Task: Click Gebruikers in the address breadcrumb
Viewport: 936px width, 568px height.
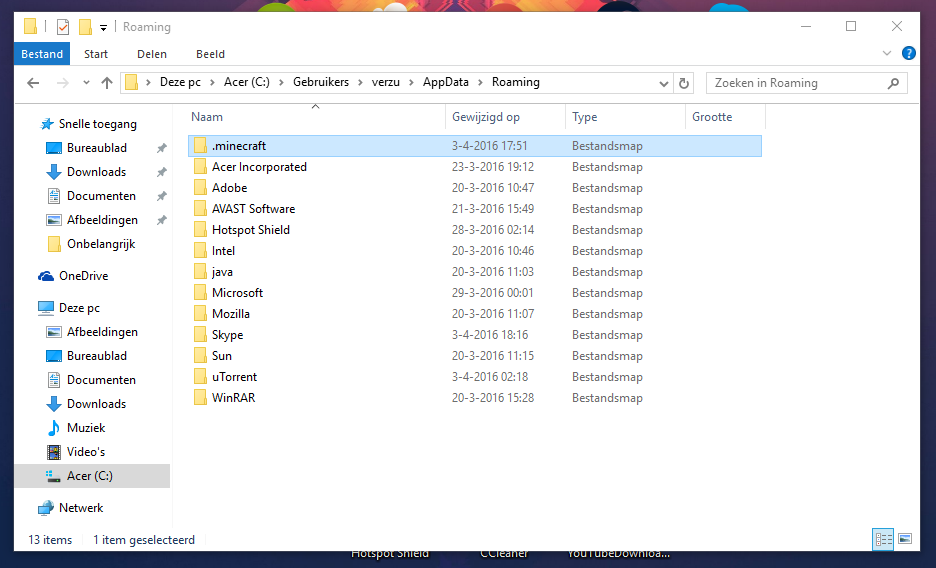Action: pos(321,82)
